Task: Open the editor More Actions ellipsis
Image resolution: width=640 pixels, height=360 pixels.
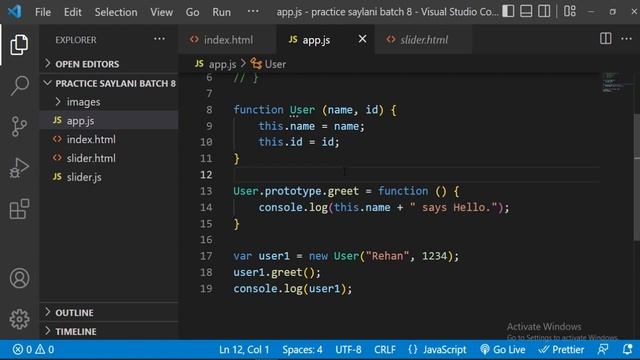Action: coord(626,39)
